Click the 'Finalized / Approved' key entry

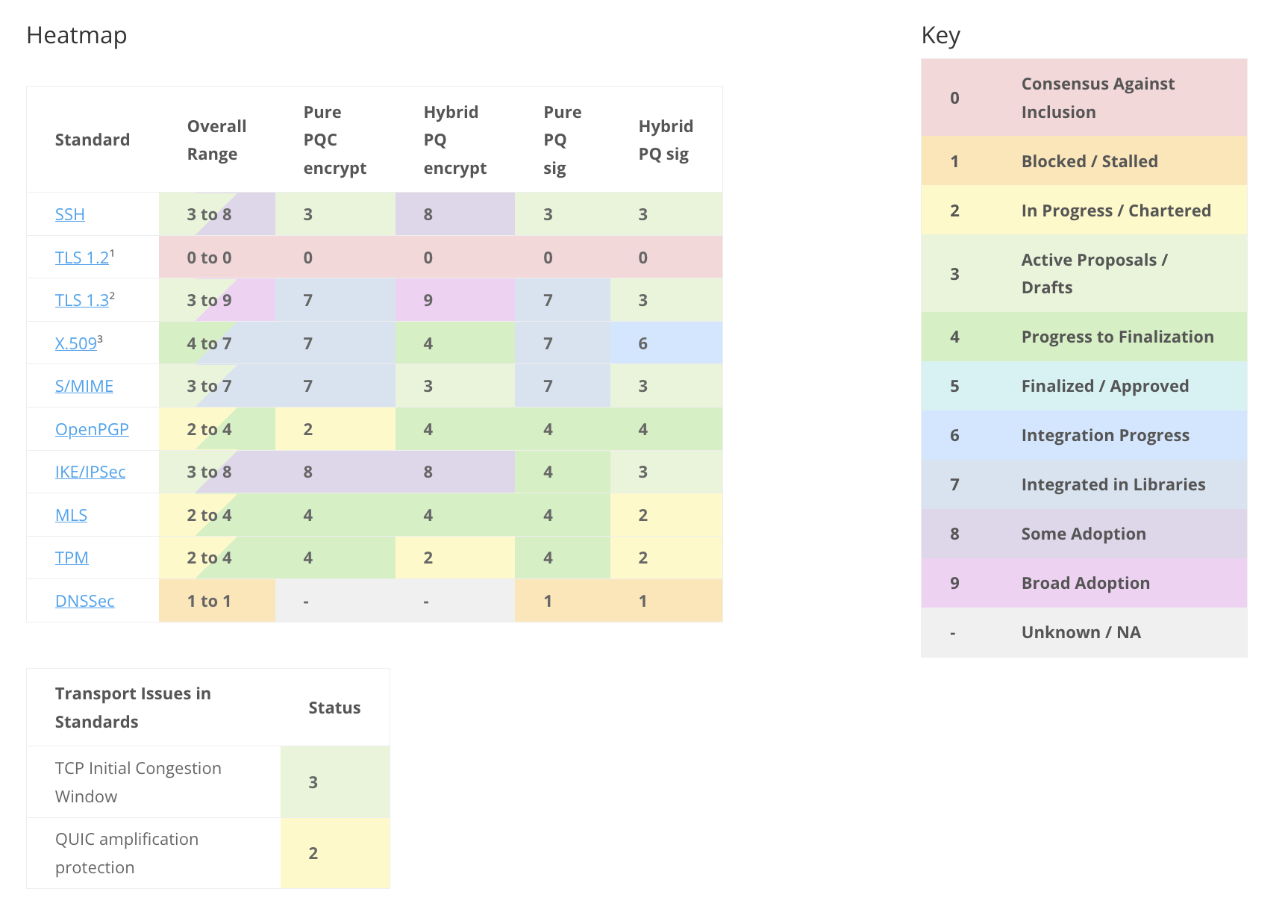point(1084,386)
